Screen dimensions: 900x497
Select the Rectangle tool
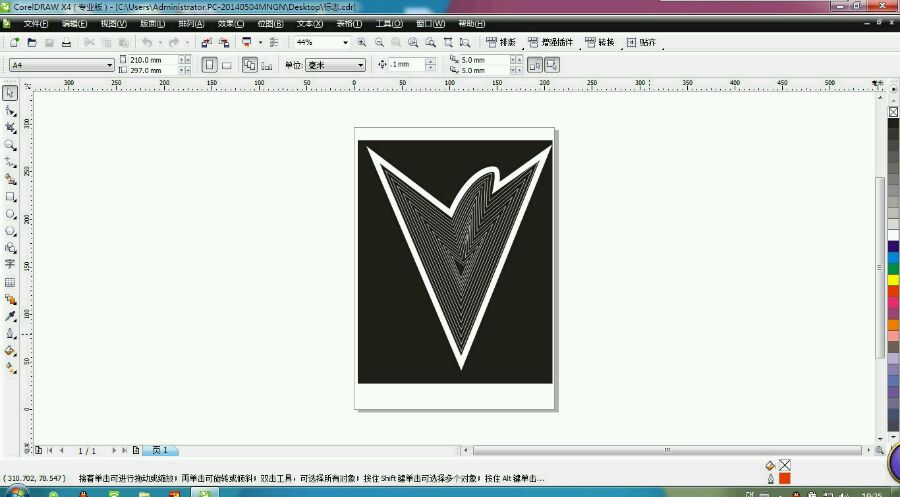pos(10,196)
